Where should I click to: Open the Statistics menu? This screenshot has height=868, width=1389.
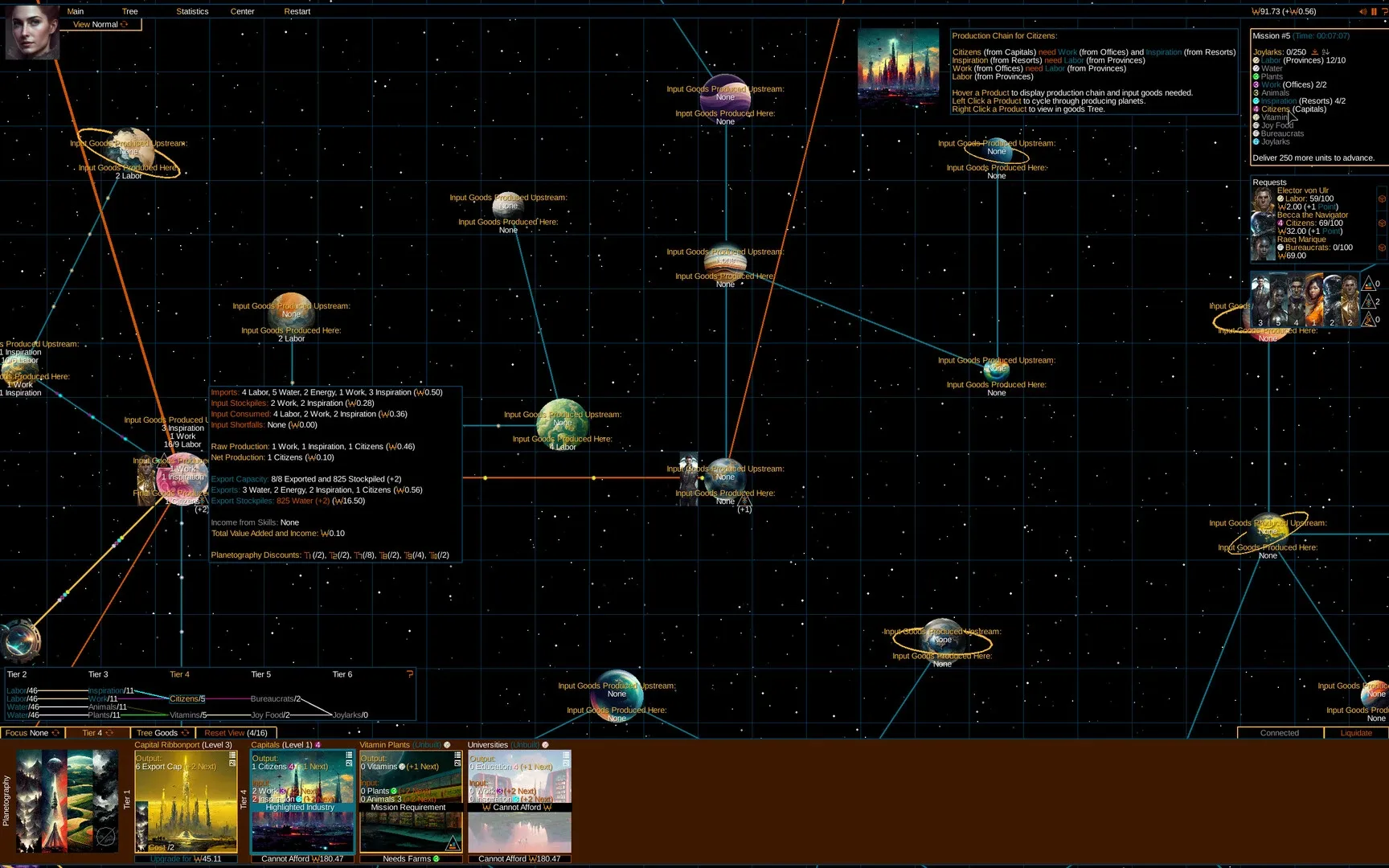tap(192, 11)
